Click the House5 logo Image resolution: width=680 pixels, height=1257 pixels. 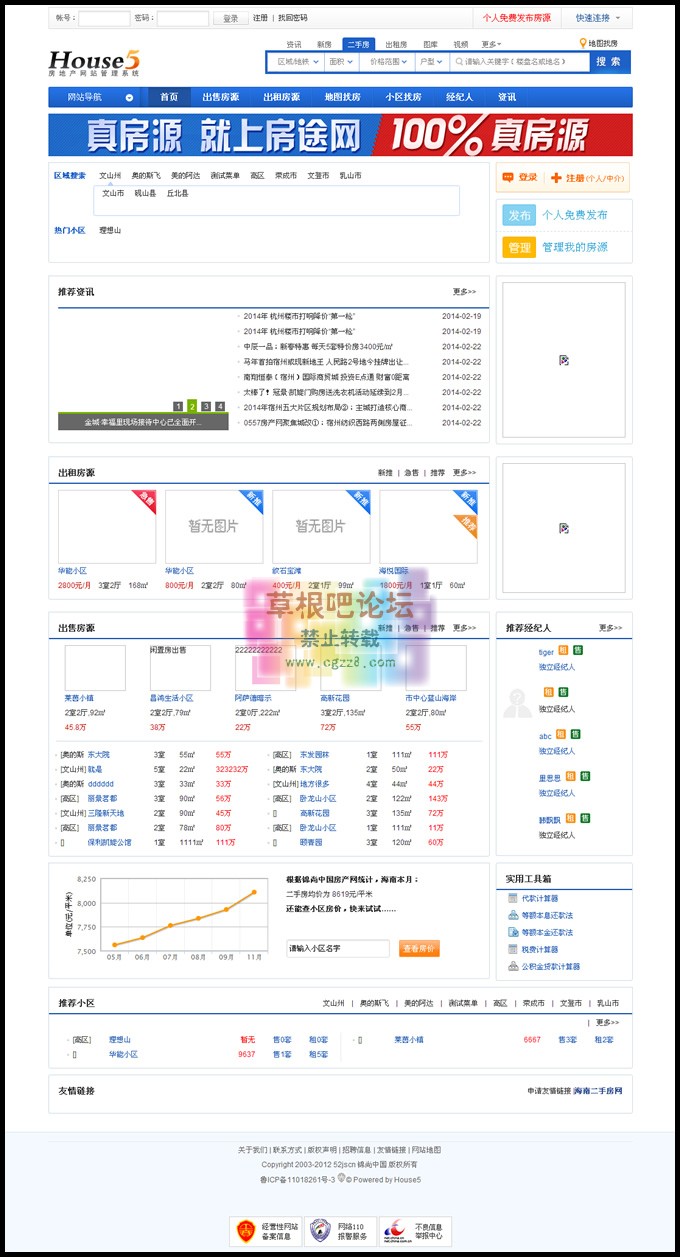[x=96, y=62]
